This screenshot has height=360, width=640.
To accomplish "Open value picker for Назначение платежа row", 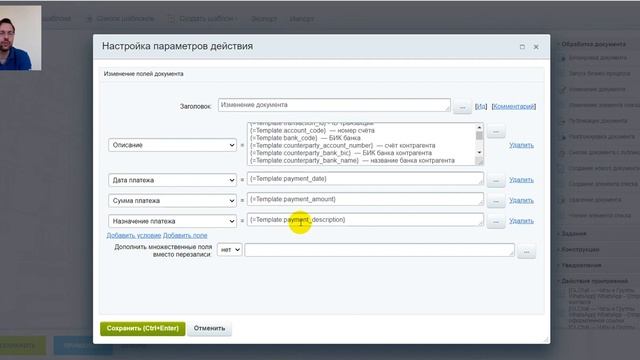I will 496,221.
